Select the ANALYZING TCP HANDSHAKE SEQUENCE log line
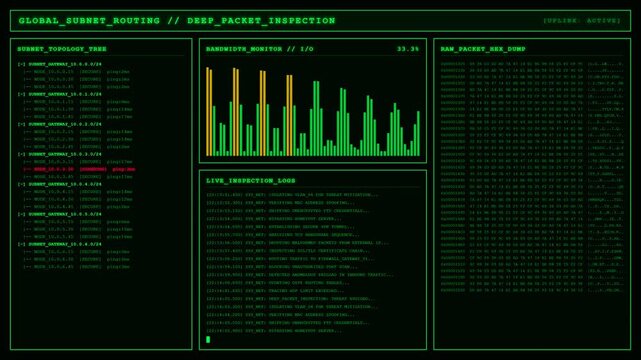641x360 pixels. click(x=283, y=235)
